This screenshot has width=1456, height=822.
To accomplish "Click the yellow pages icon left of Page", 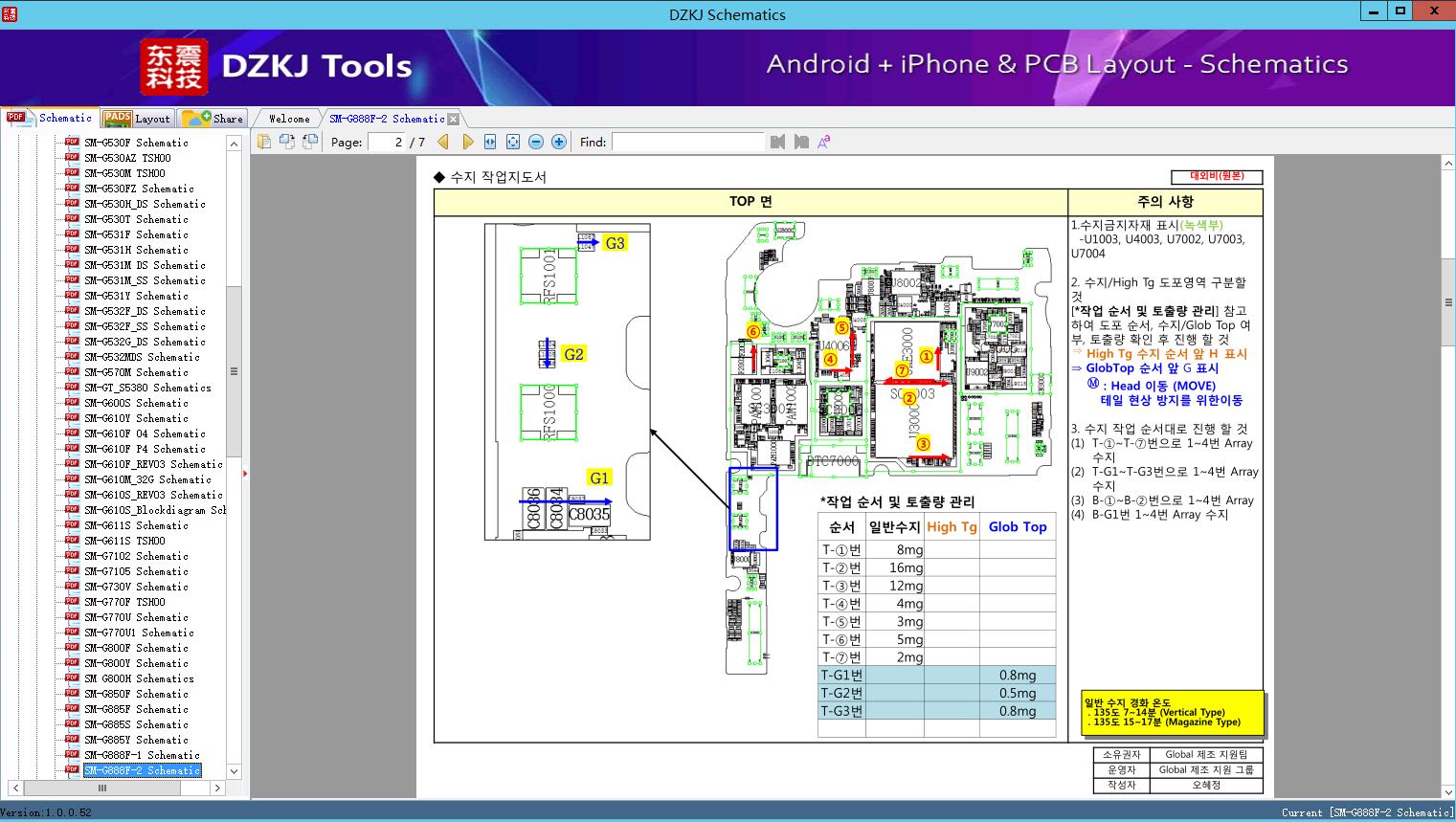I will 263,142.
